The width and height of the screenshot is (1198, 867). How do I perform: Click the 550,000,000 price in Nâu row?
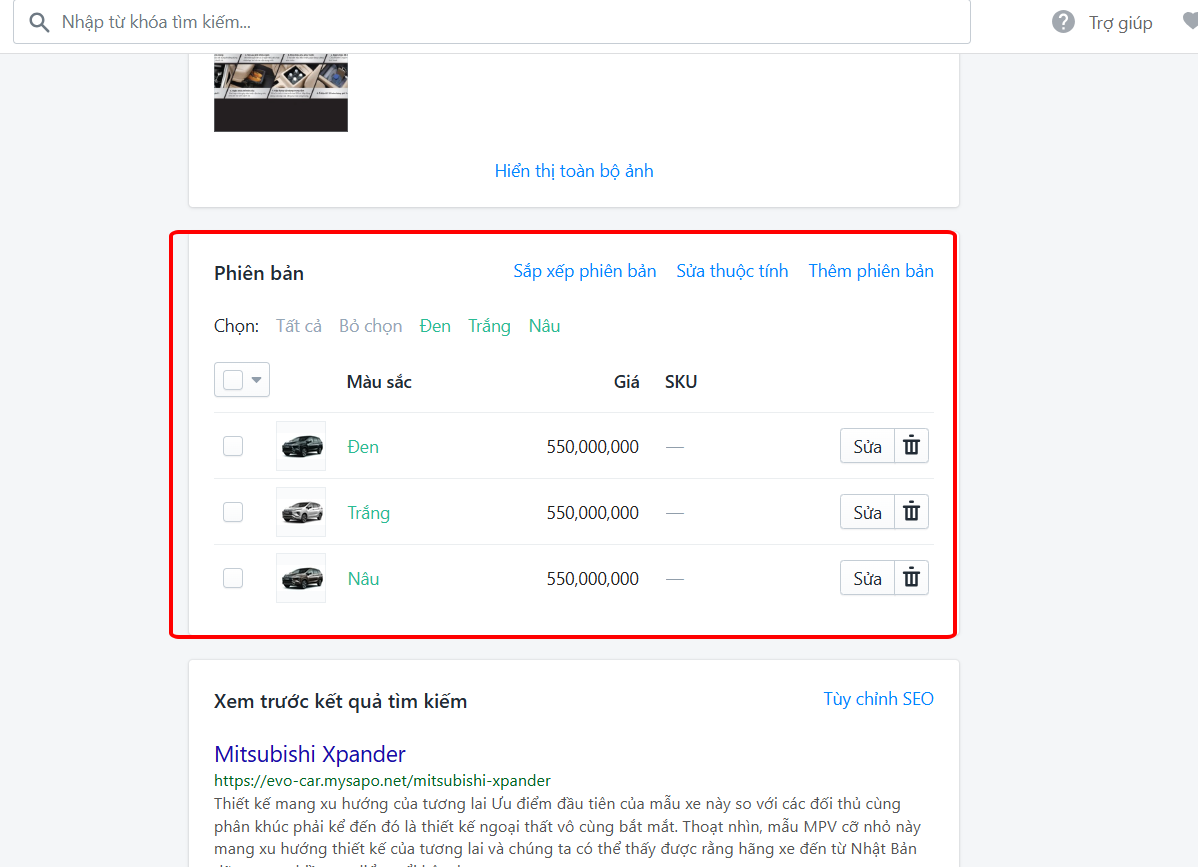pyautogui.click(x=592, y=579)
